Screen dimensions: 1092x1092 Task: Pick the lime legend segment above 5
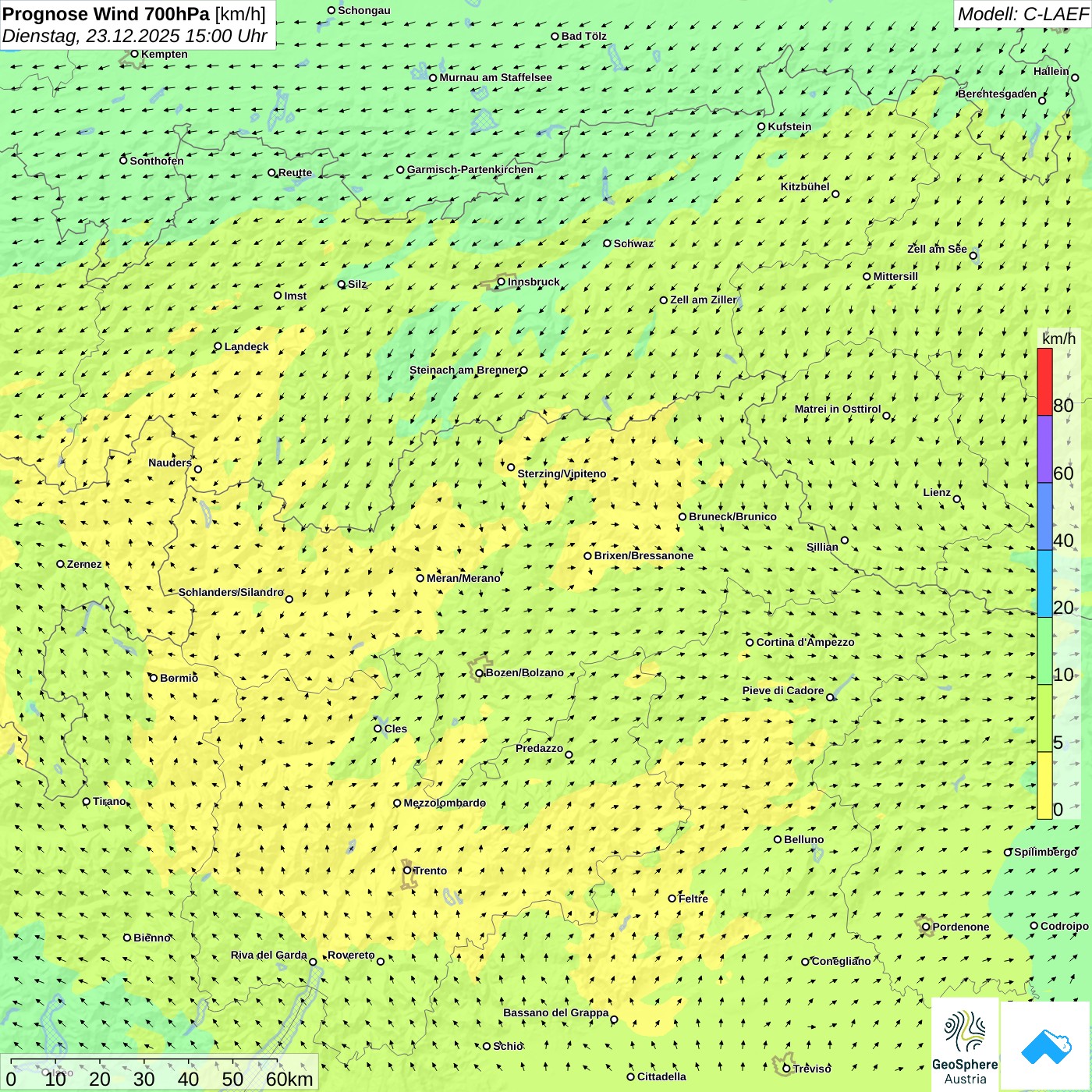pyautogui.click(x=1044, y=718)
